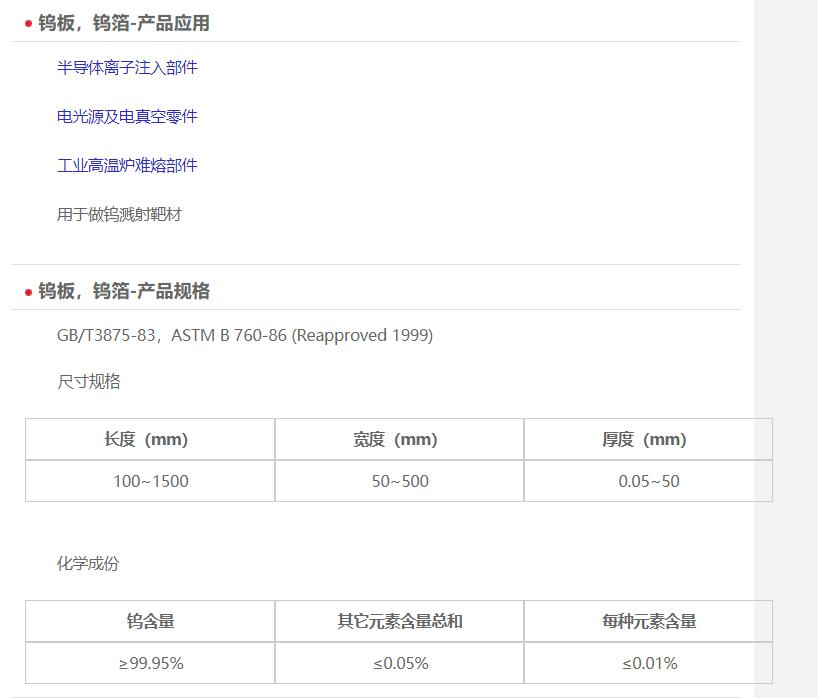
Task: Click the 厚度 (mm) table header
Action: pos(648,439)
